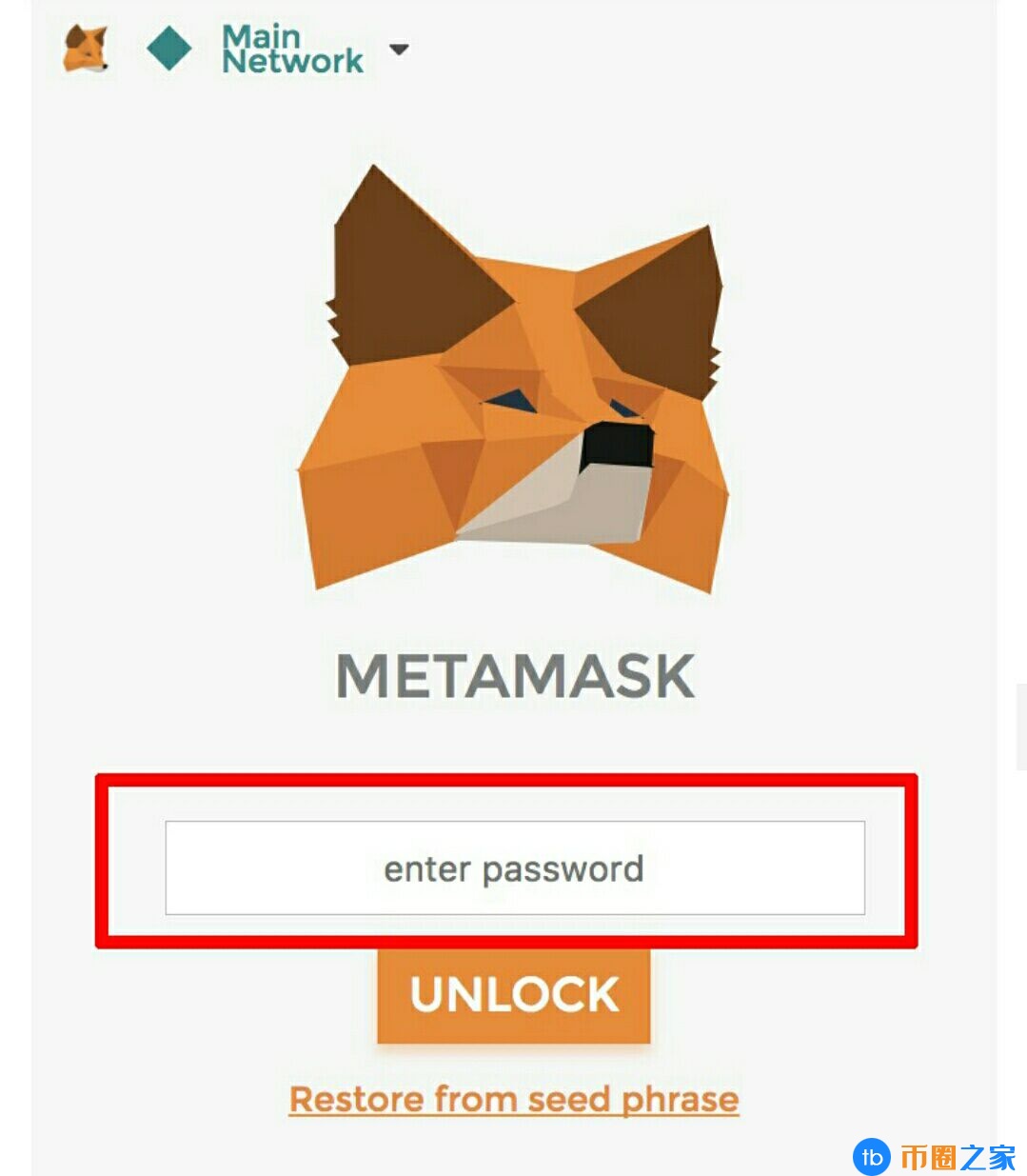Click the 币圈之家 watermark text
The image size is (1027, 1176).
click(x=958, y=1157)
